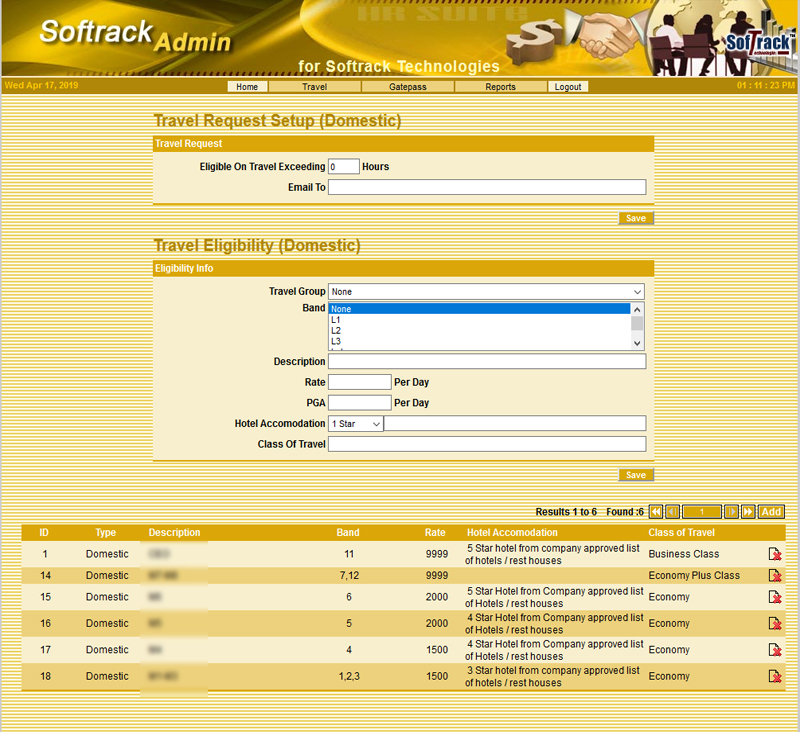
Task: Click the Add button above the table
Action: (771, 512)
